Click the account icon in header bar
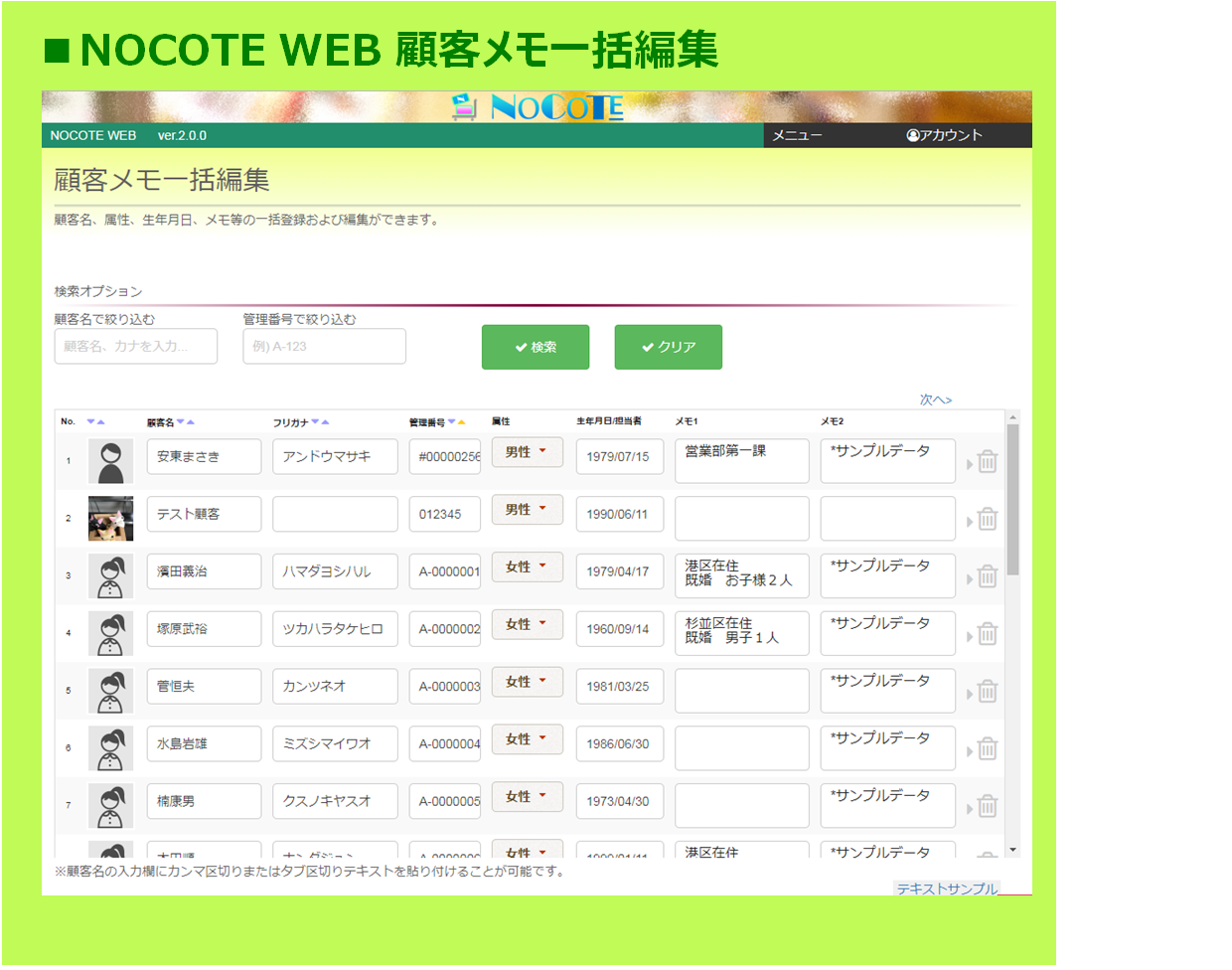The width and height of the screenshot is (1232, 970). pos(912,135)
